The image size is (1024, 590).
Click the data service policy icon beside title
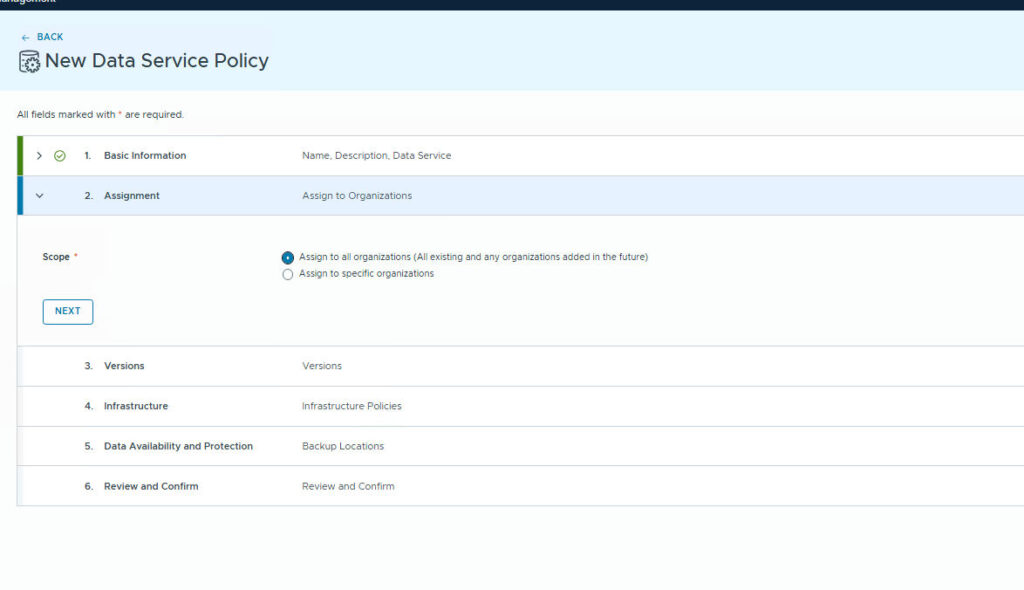(x=29, y=61)
